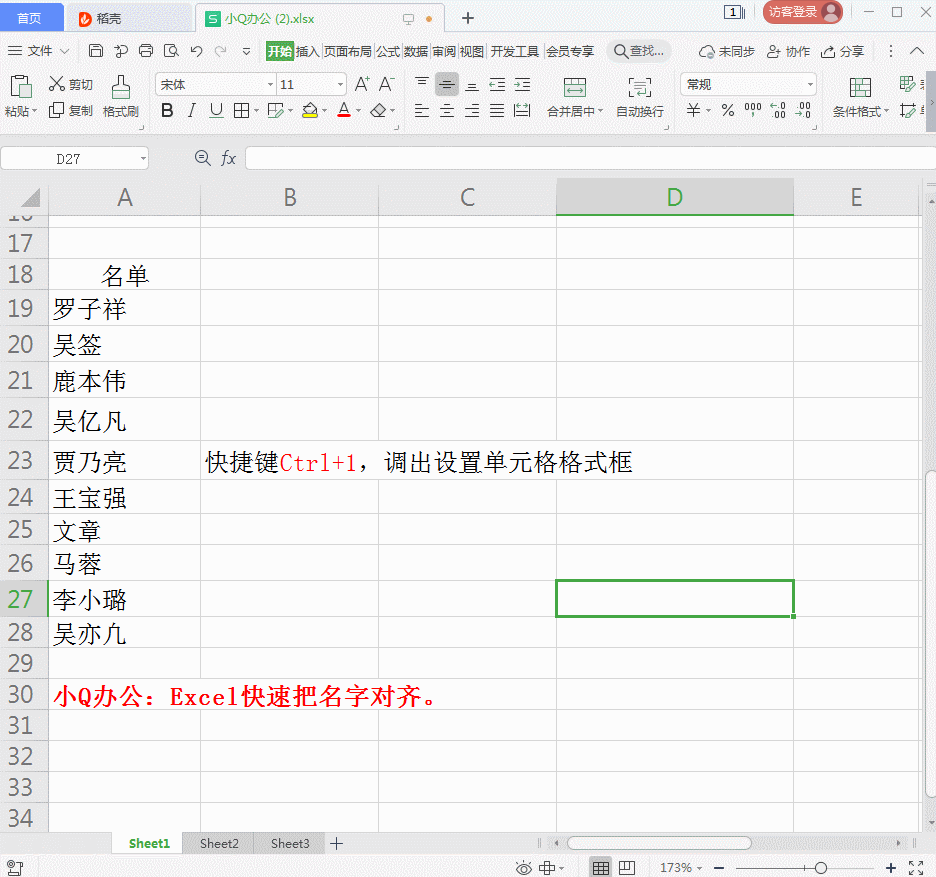Redo the last action

221,51
